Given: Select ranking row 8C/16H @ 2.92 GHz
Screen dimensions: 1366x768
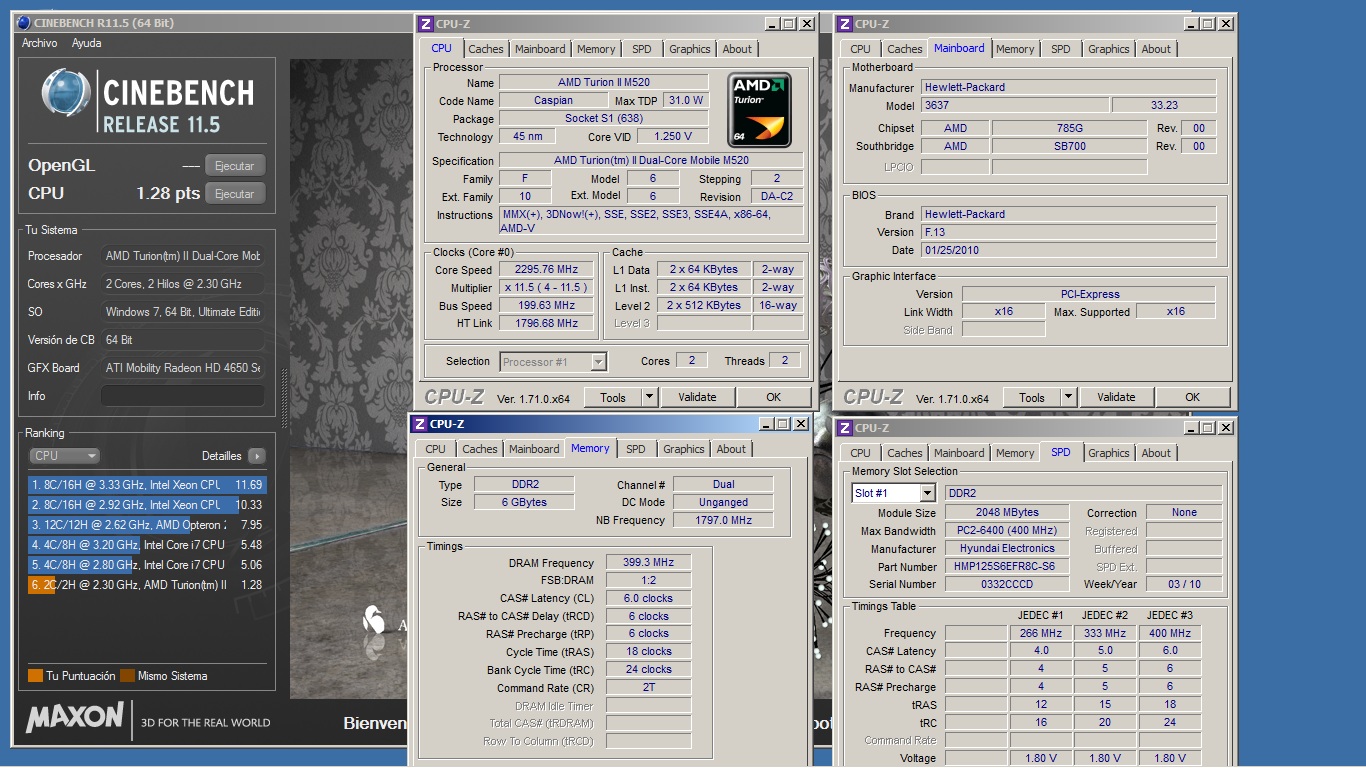Looking at the screenshot, I should [147, 505].
